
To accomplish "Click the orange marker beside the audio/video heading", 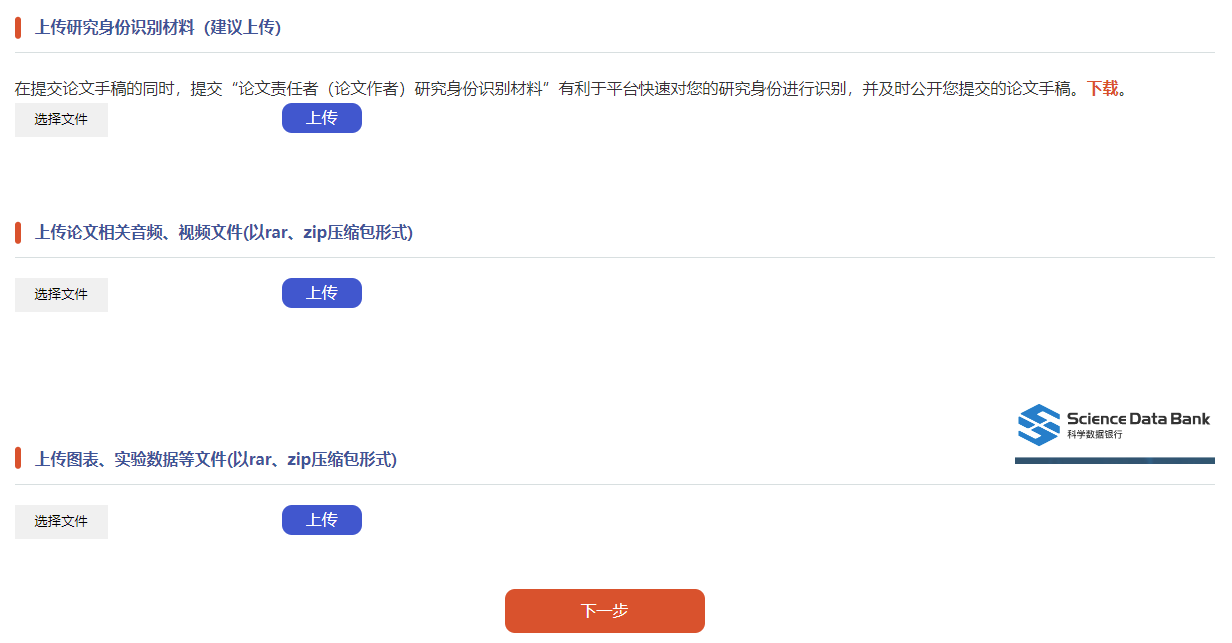I will click(x=18, y=233).
